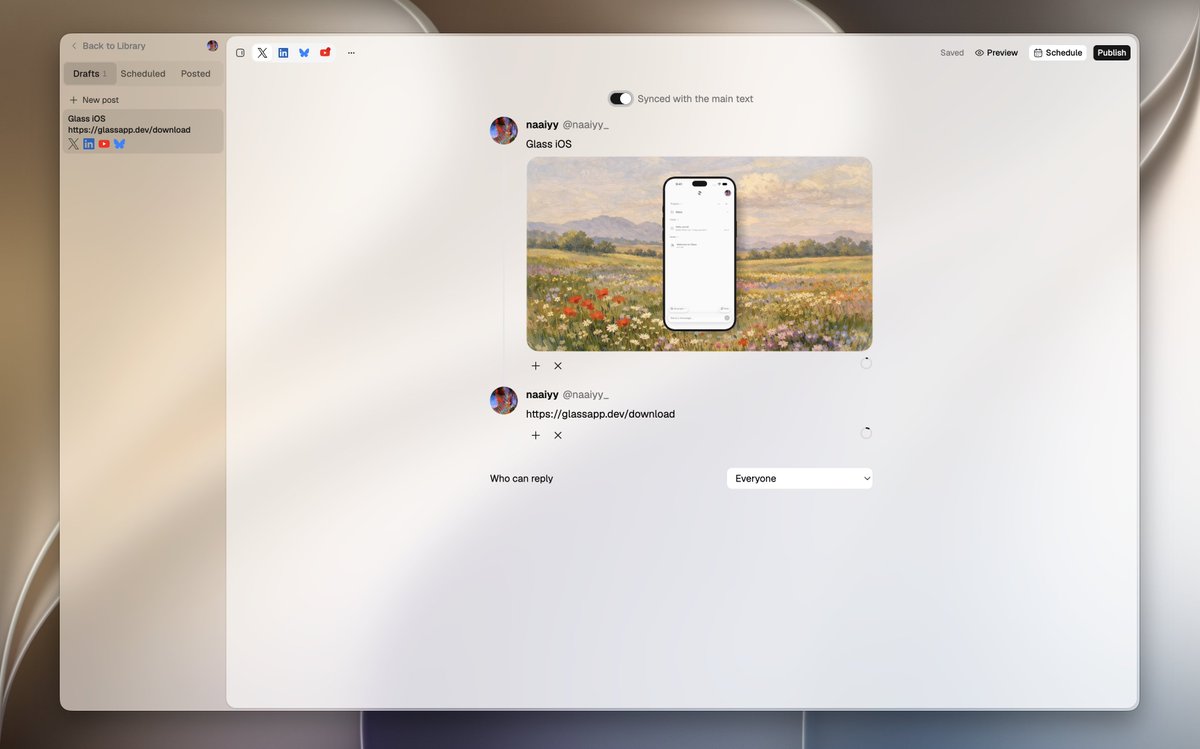Open the Glass iOS draft in the sidebar
Viewport: 1200px width, 749px height.
coord(141,131)
